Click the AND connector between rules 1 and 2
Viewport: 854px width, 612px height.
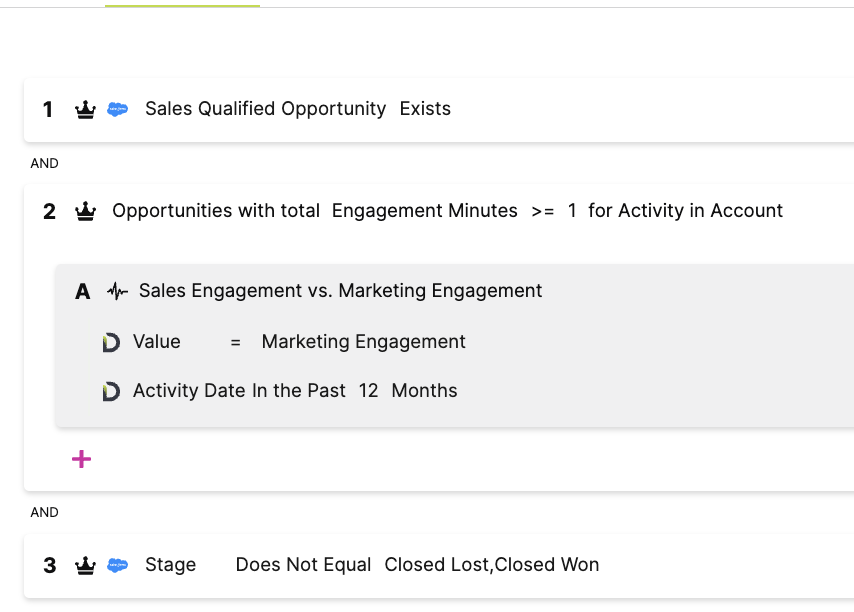[x=44, y=163]
